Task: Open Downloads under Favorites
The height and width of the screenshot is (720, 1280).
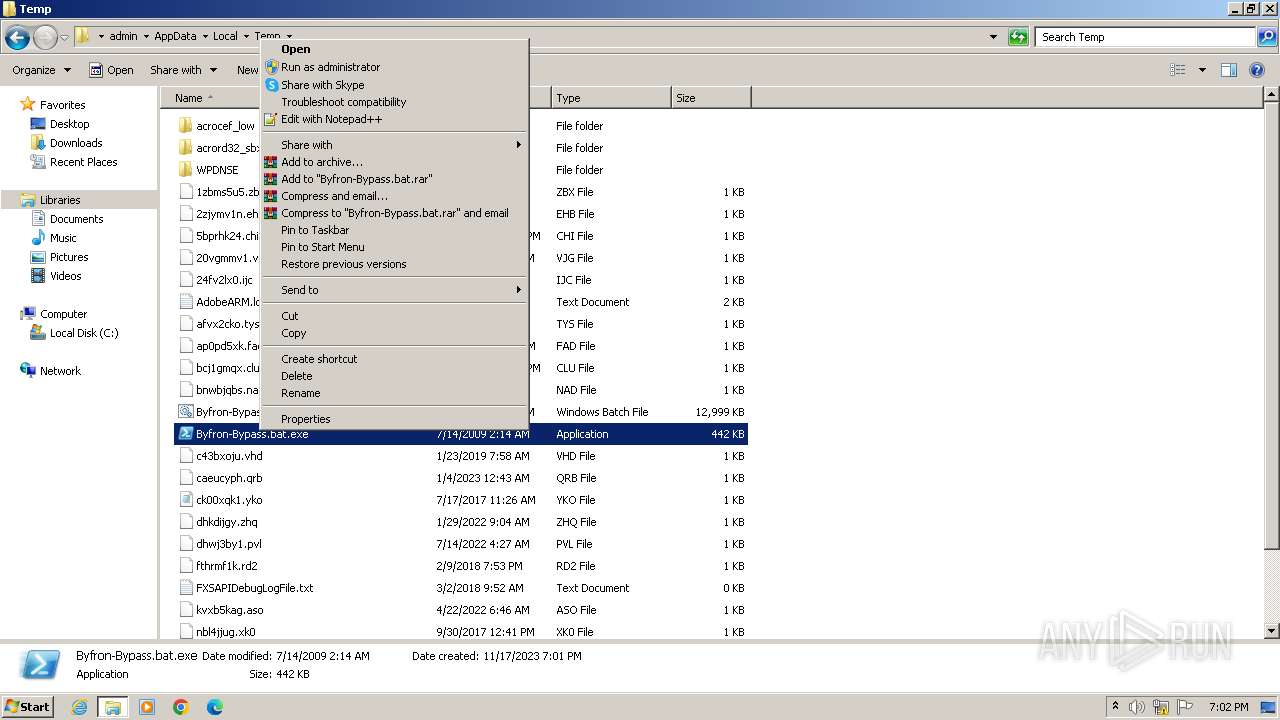Action: coord(76,143)
